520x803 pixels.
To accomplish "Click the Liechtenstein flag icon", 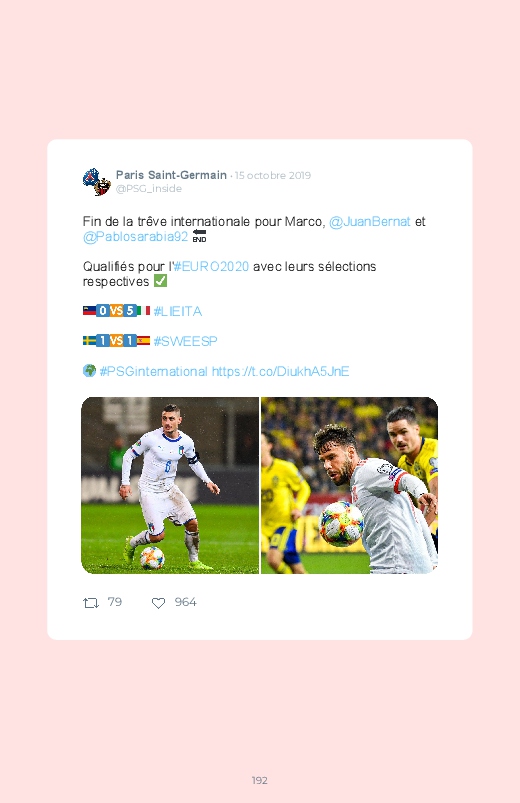I will 89,310.
